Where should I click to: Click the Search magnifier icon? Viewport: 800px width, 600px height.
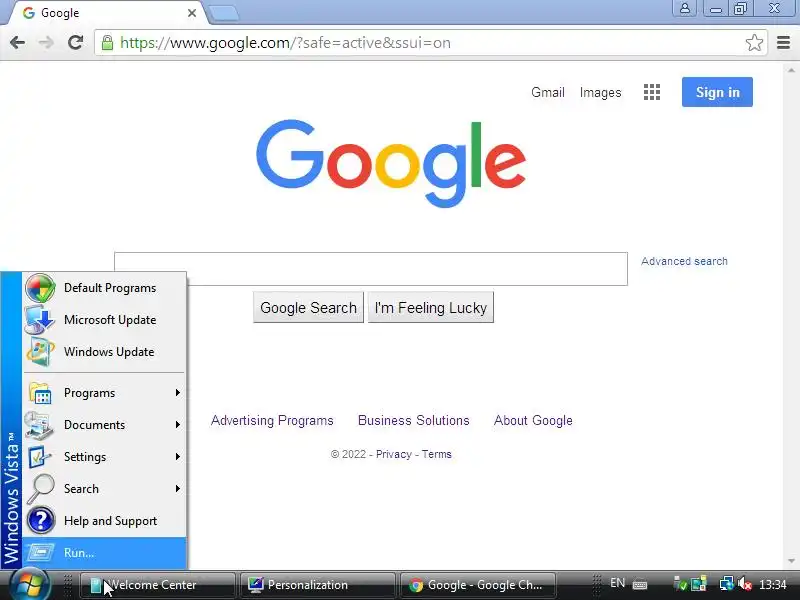40,489
